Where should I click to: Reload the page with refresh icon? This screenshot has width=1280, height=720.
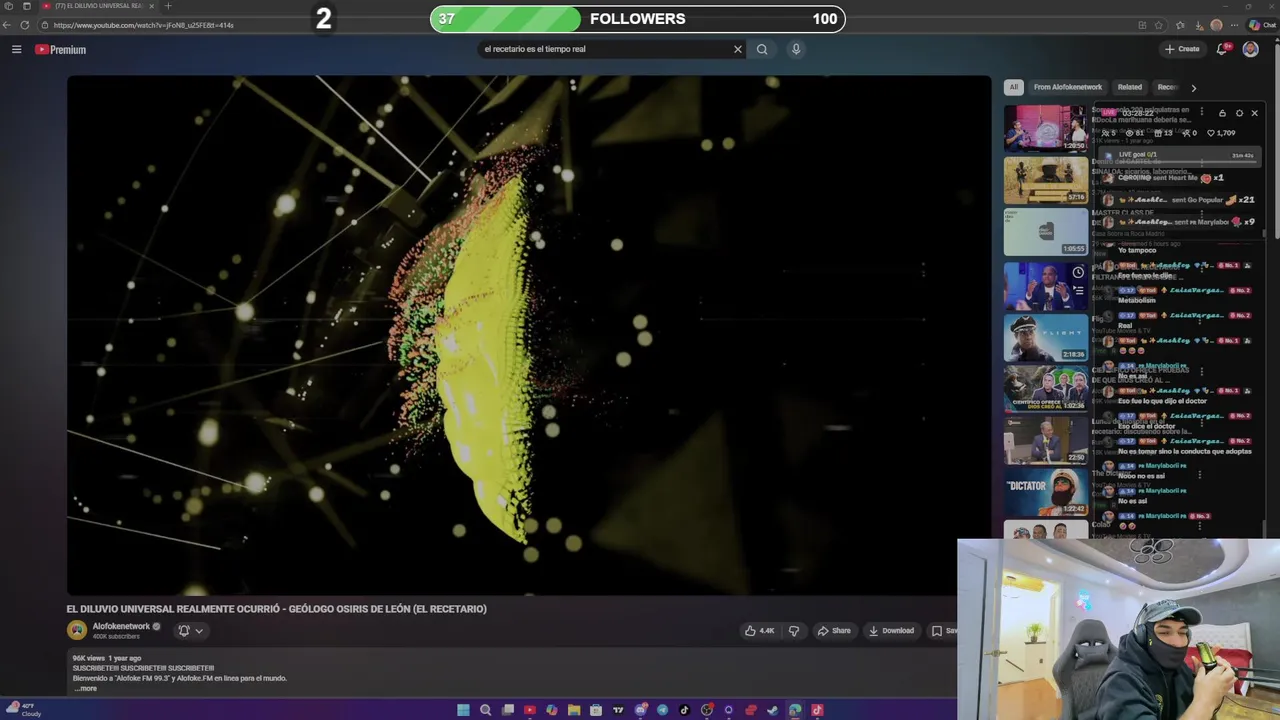(x=25, y=25)
